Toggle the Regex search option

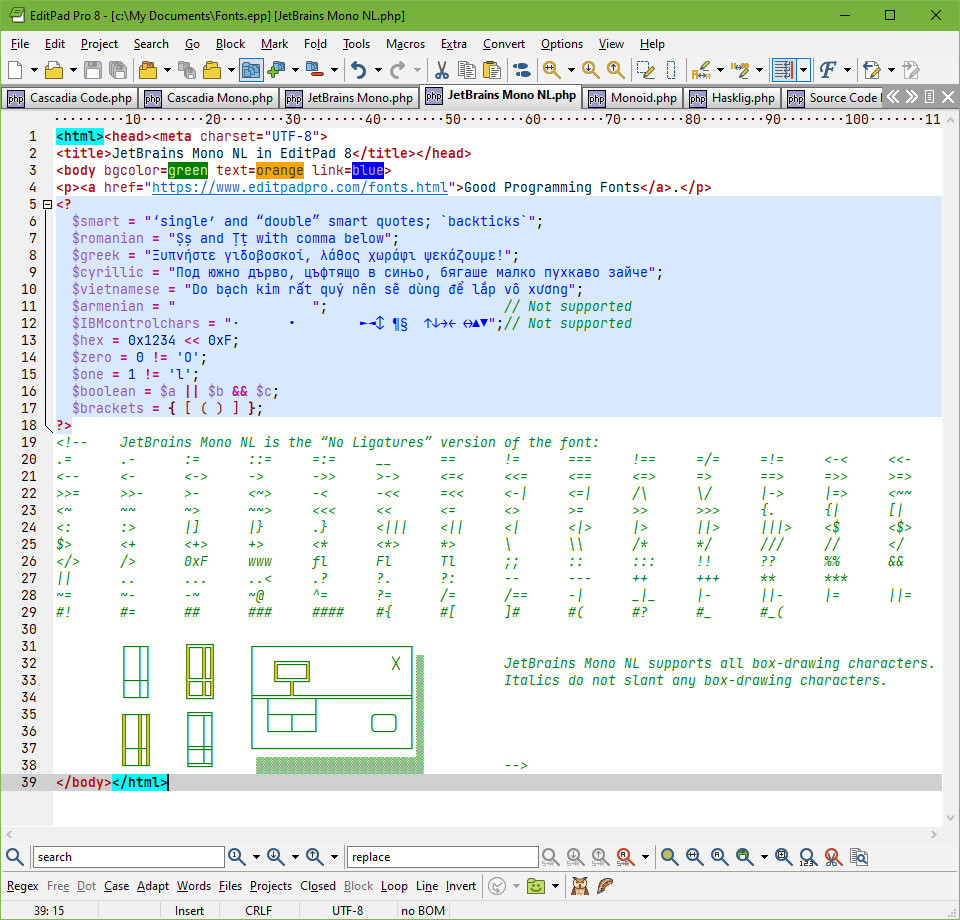(23, 886)
